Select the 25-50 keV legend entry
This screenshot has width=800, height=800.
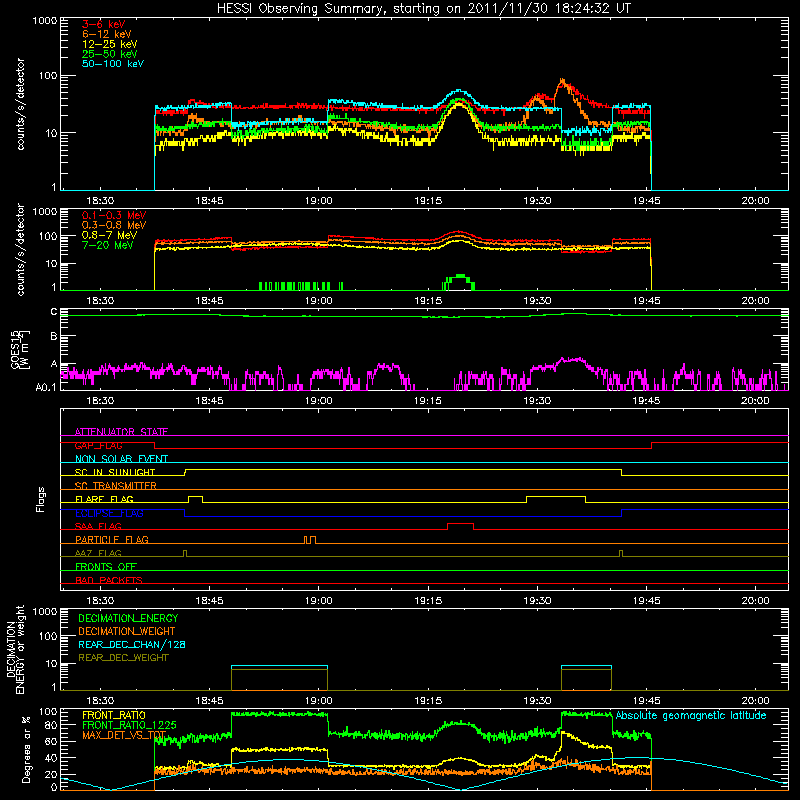coord(110,54)
